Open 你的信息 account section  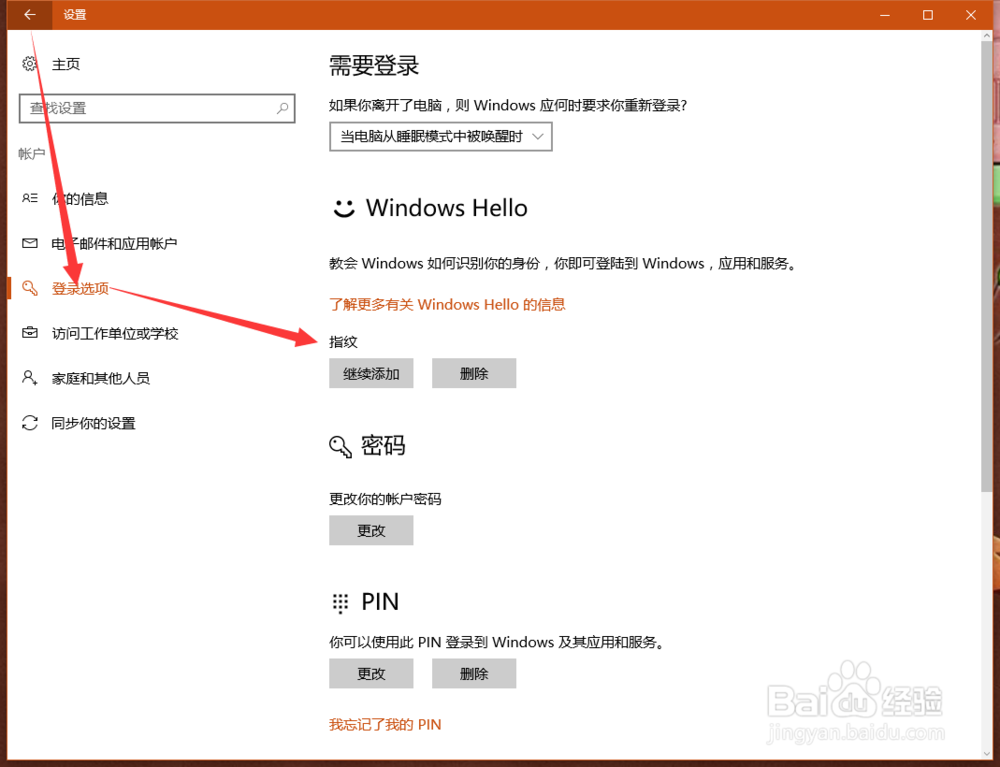click(x=80, y=199)
